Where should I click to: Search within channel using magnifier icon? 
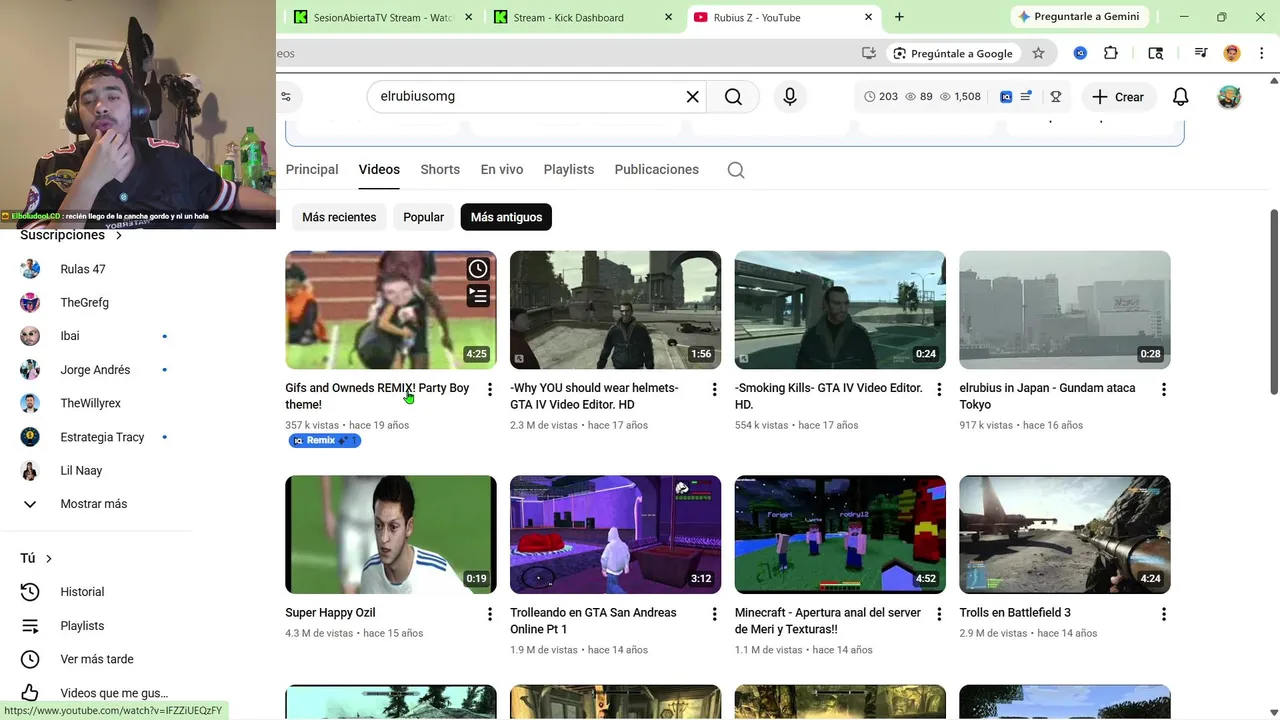tap(736, 170)
